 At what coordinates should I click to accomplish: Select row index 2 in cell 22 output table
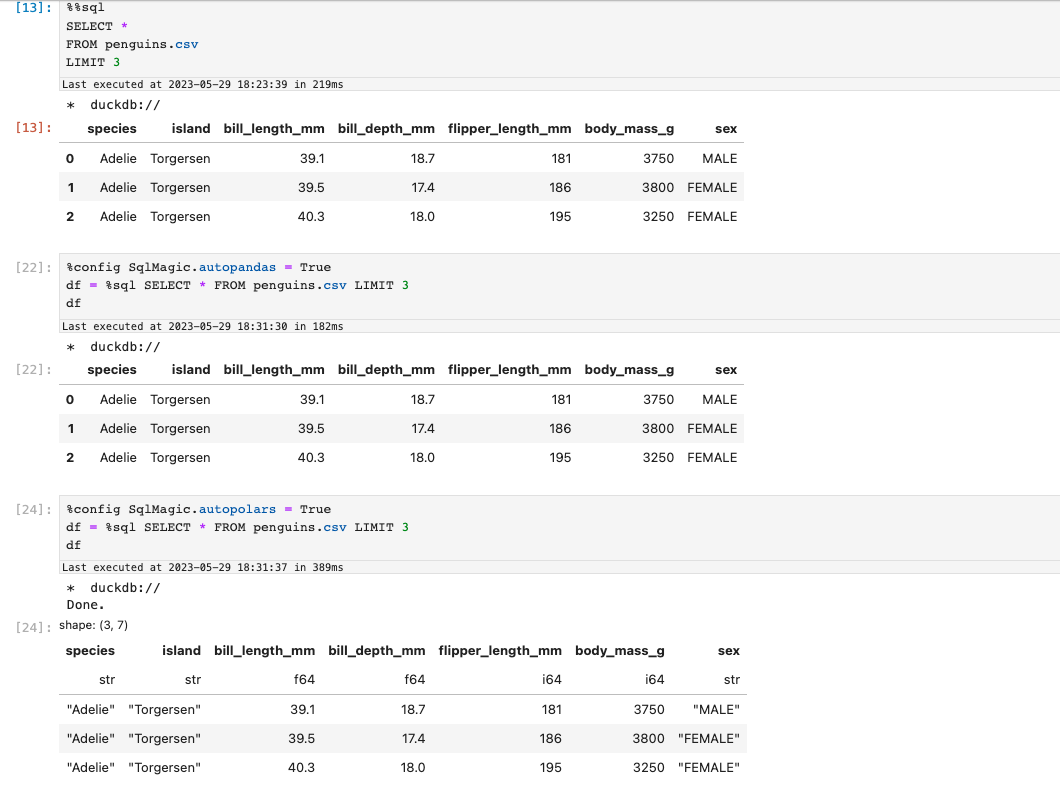click(x=70, y=457)
